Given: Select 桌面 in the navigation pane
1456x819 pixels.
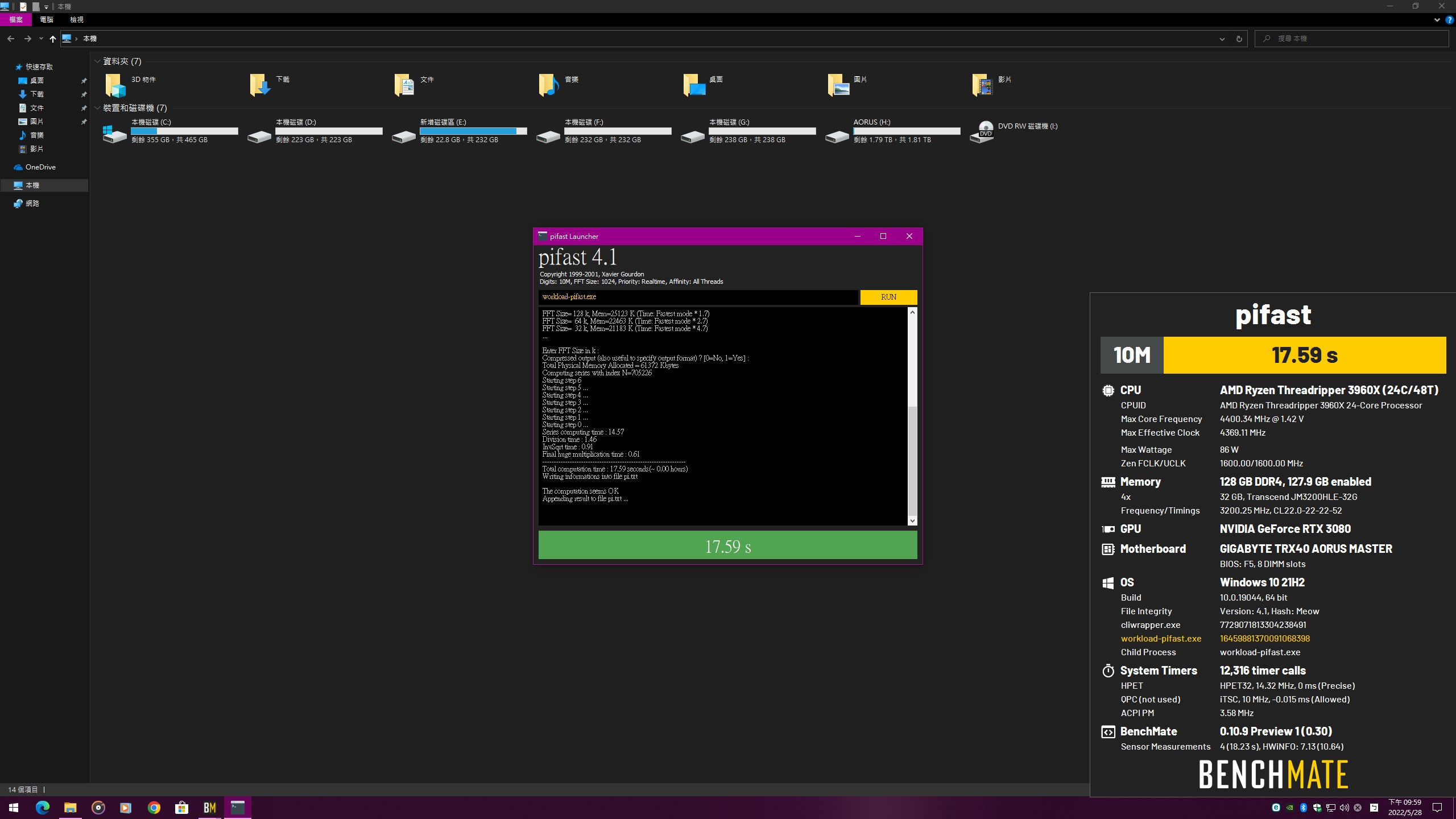Looking at the screenshot, I should [37, 81].
